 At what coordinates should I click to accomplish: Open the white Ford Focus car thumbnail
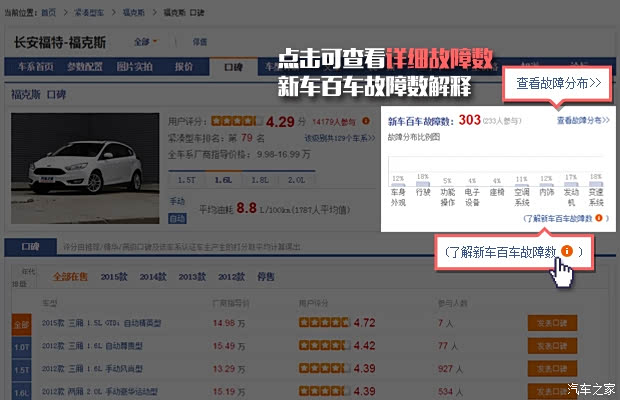pos(85,168)
